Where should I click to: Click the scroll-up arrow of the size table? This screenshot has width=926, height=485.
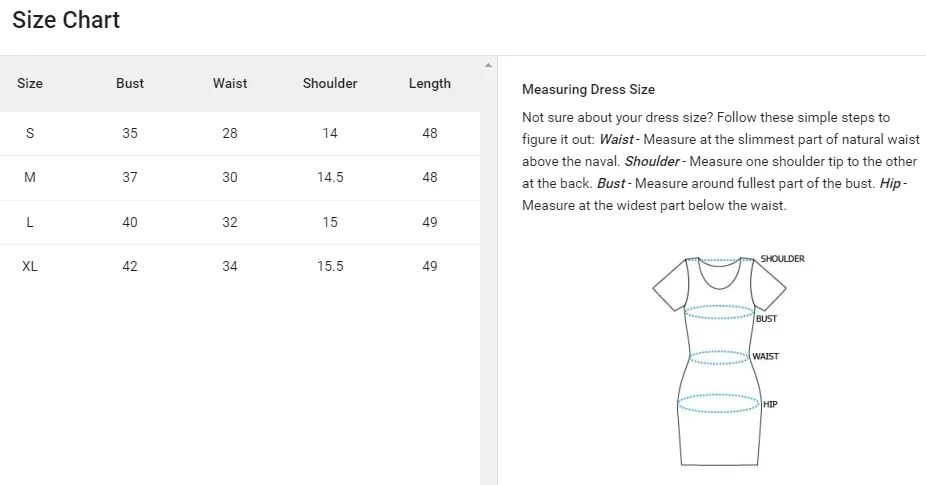coord(488,66)
